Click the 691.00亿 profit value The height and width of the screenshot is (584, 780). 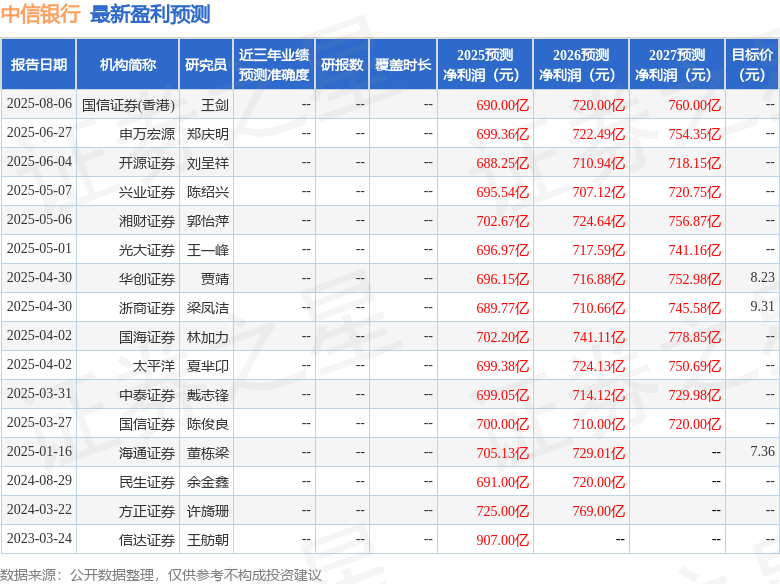(x=502, y=482)
